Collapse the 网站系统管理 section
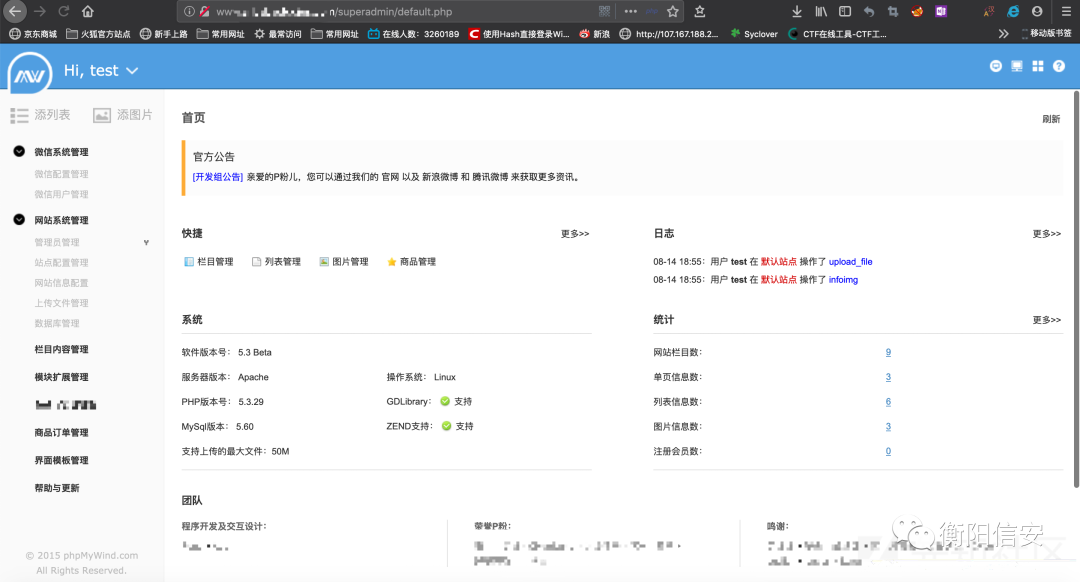 tap(19, 220)
